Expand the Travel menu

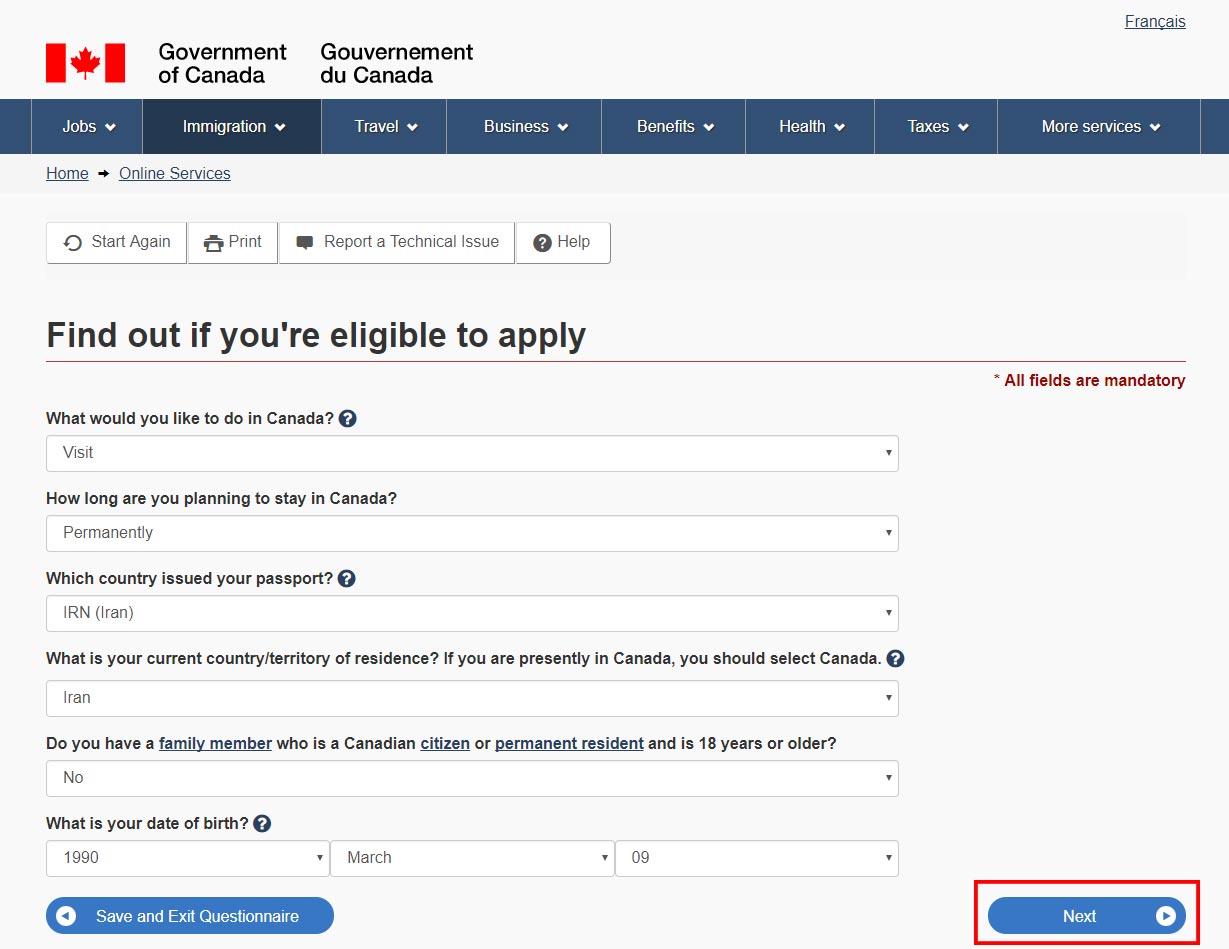point(385,127)
